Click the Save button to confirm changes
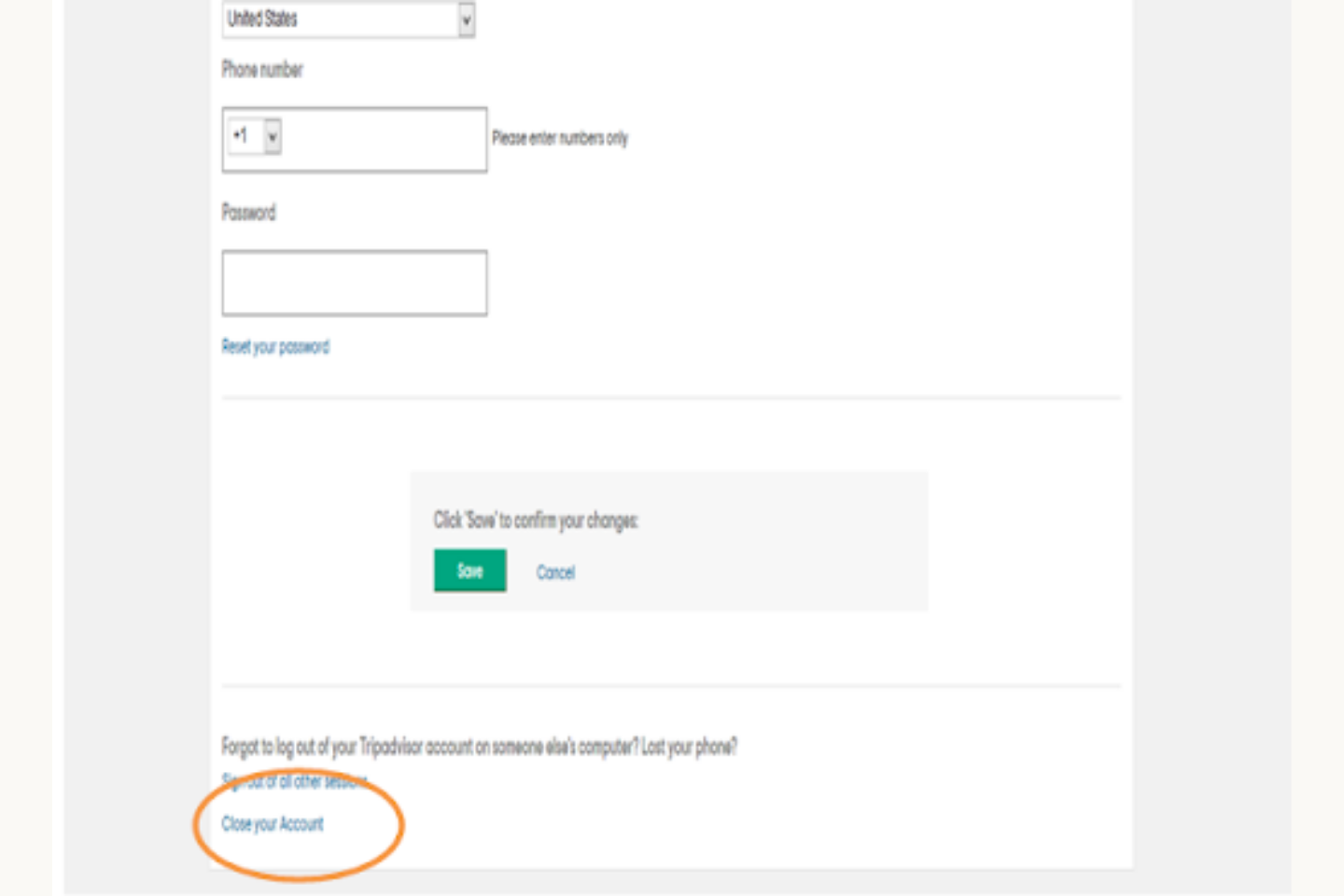 tap(469, 570)
